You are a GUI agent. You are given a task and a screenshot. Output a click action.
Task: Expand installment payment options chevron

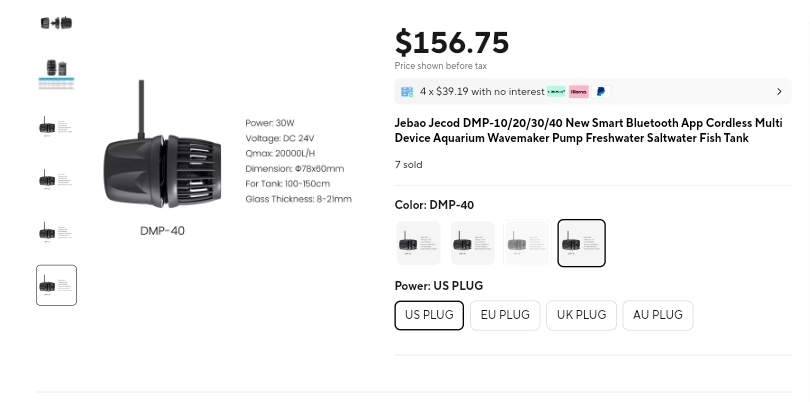pos(779,92)
